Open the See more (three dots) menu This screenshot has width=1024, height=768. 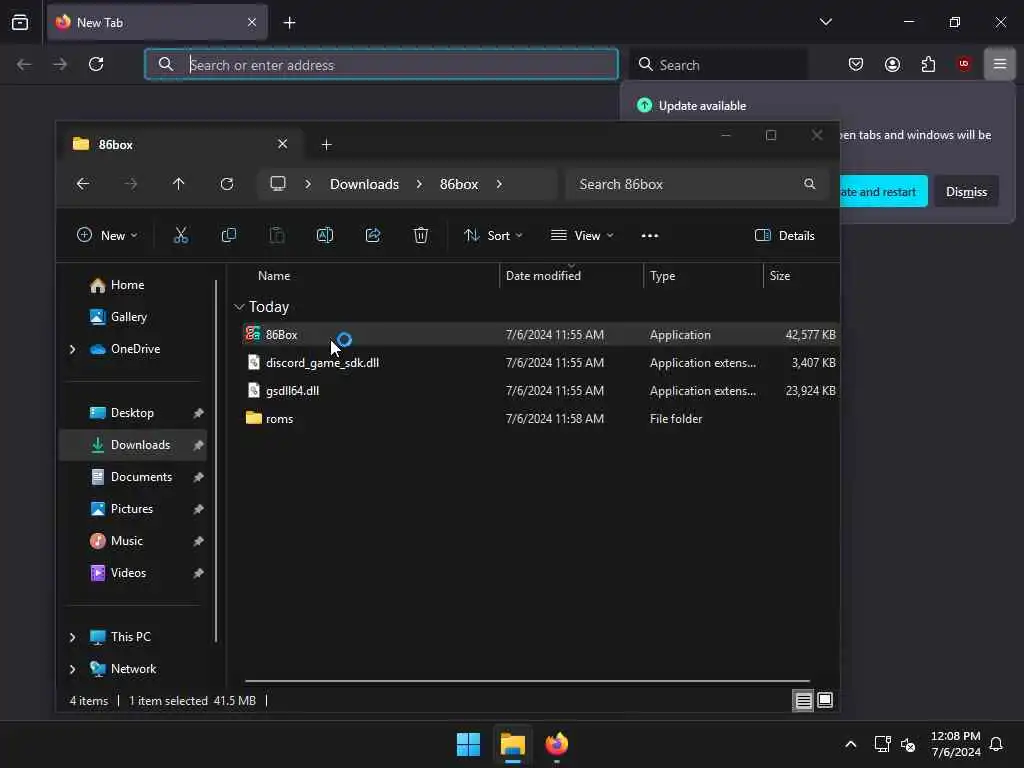tap(650, 236)
